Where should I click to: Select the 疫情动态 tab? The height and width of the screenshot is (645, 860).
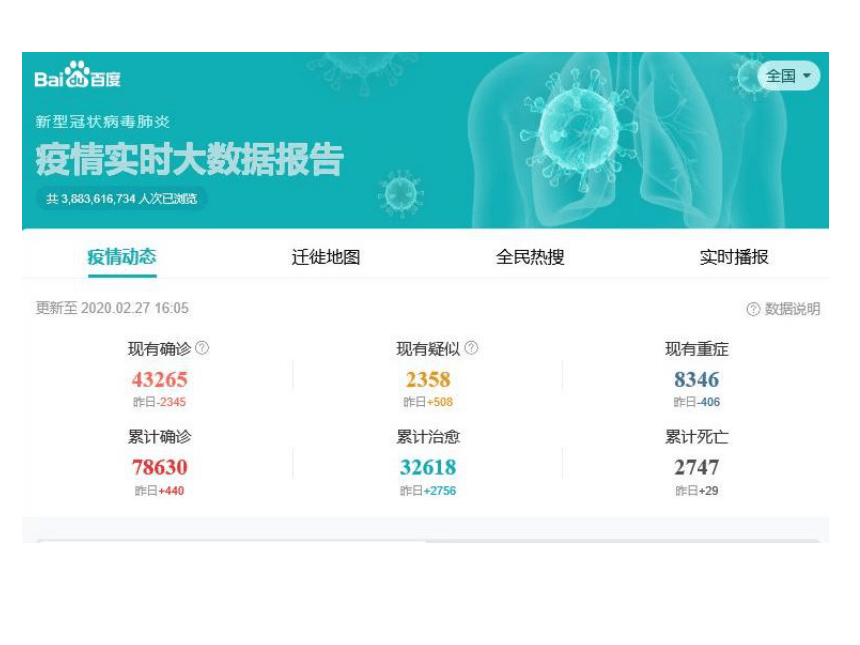point(122,257)
